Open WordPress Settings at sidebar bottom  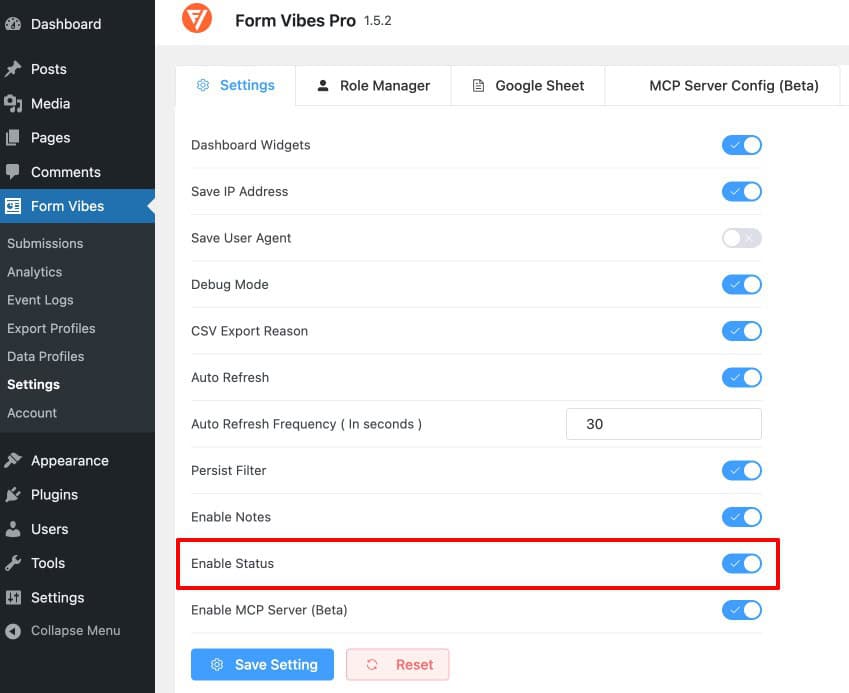[77, 597]
